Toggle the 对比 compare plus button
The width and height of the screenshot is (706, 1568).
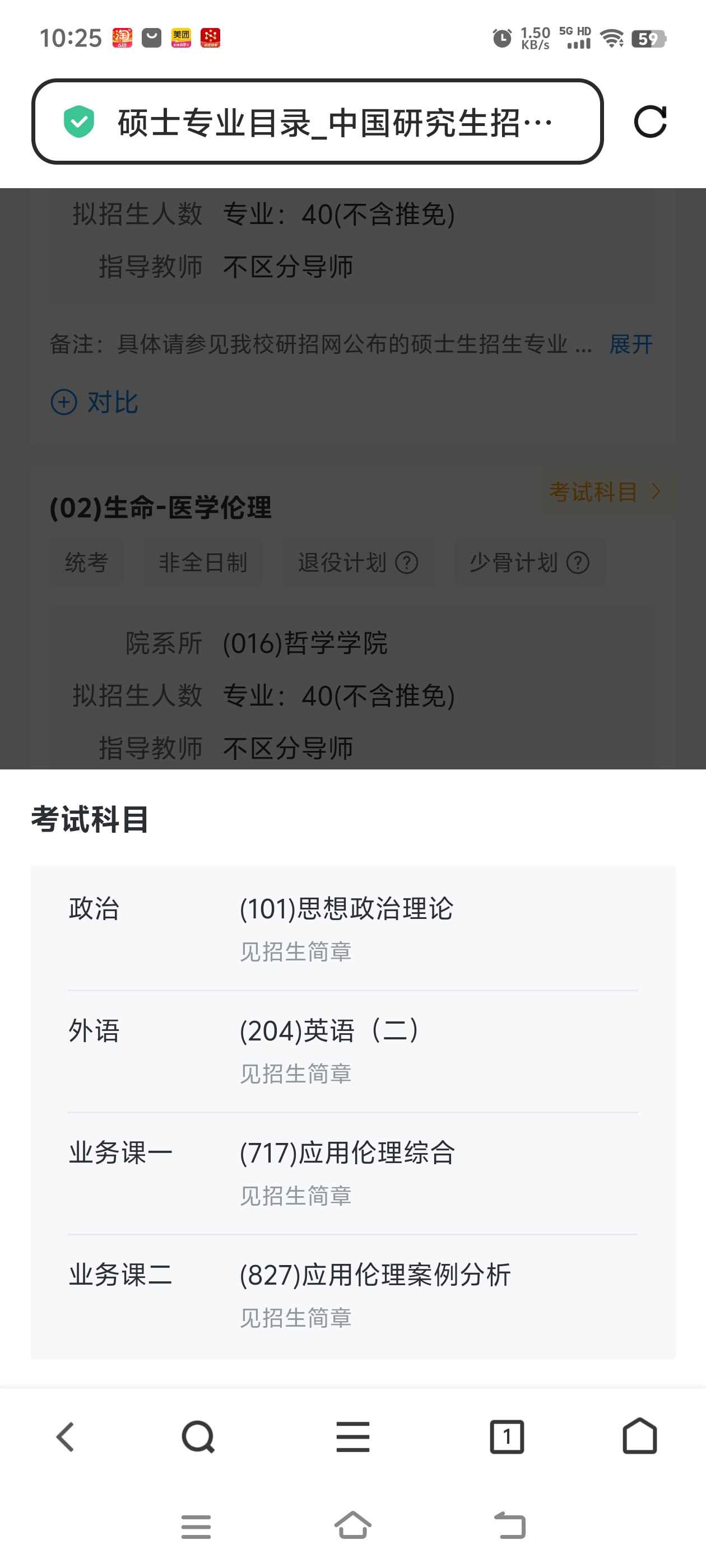click(x=64, y=402)
